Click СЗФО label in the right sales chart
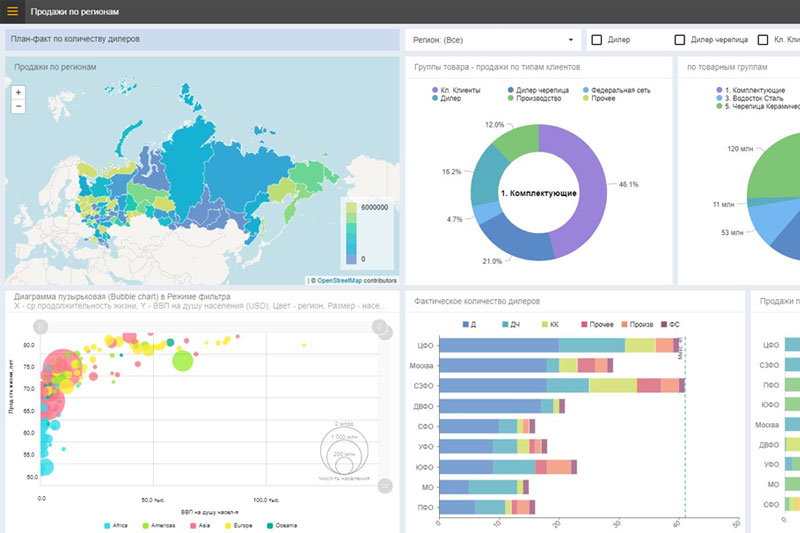The image size is (800, 533). [769, 365]
